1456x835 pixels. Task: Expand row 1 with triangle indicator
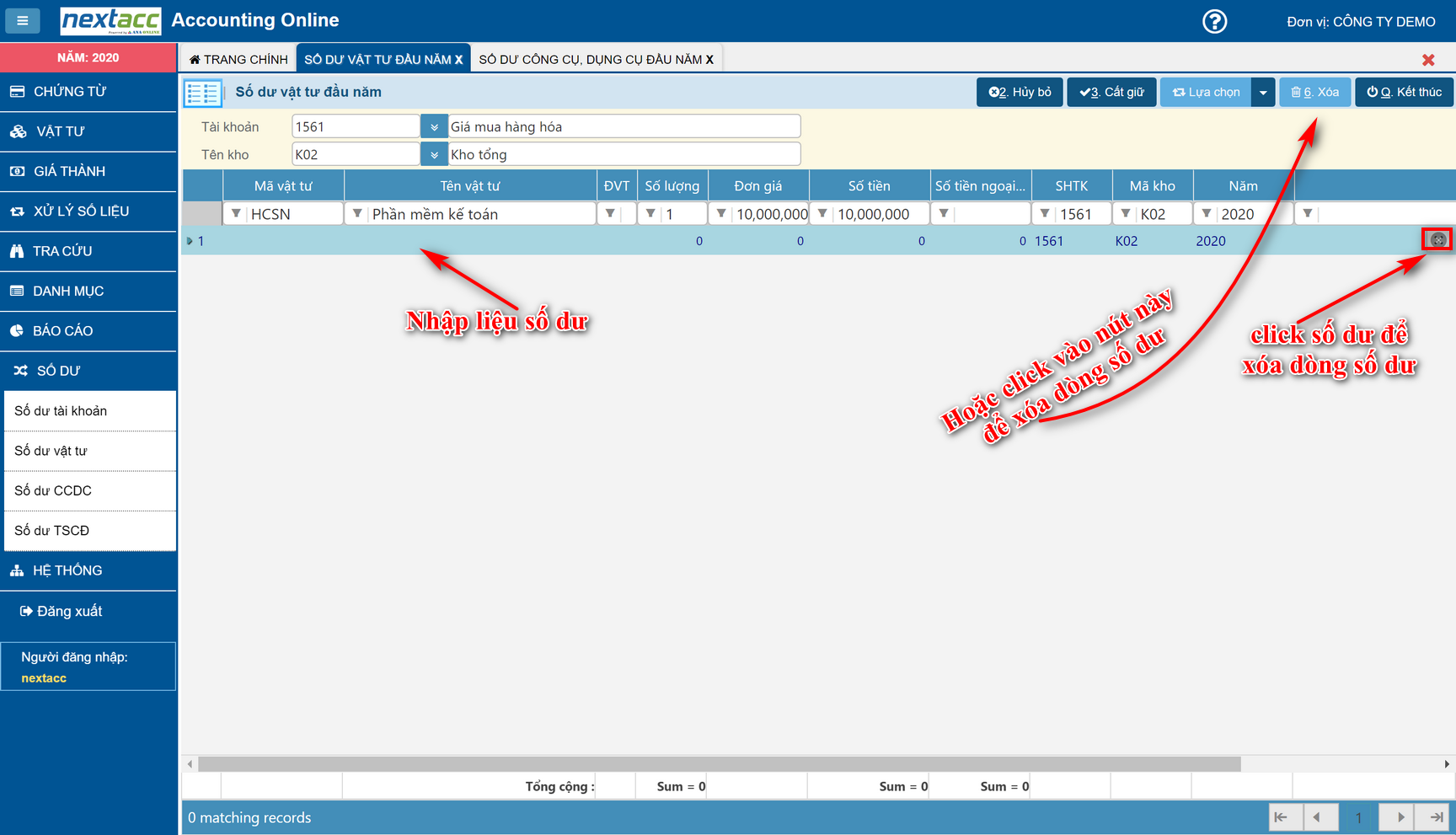tap(190, 241)
